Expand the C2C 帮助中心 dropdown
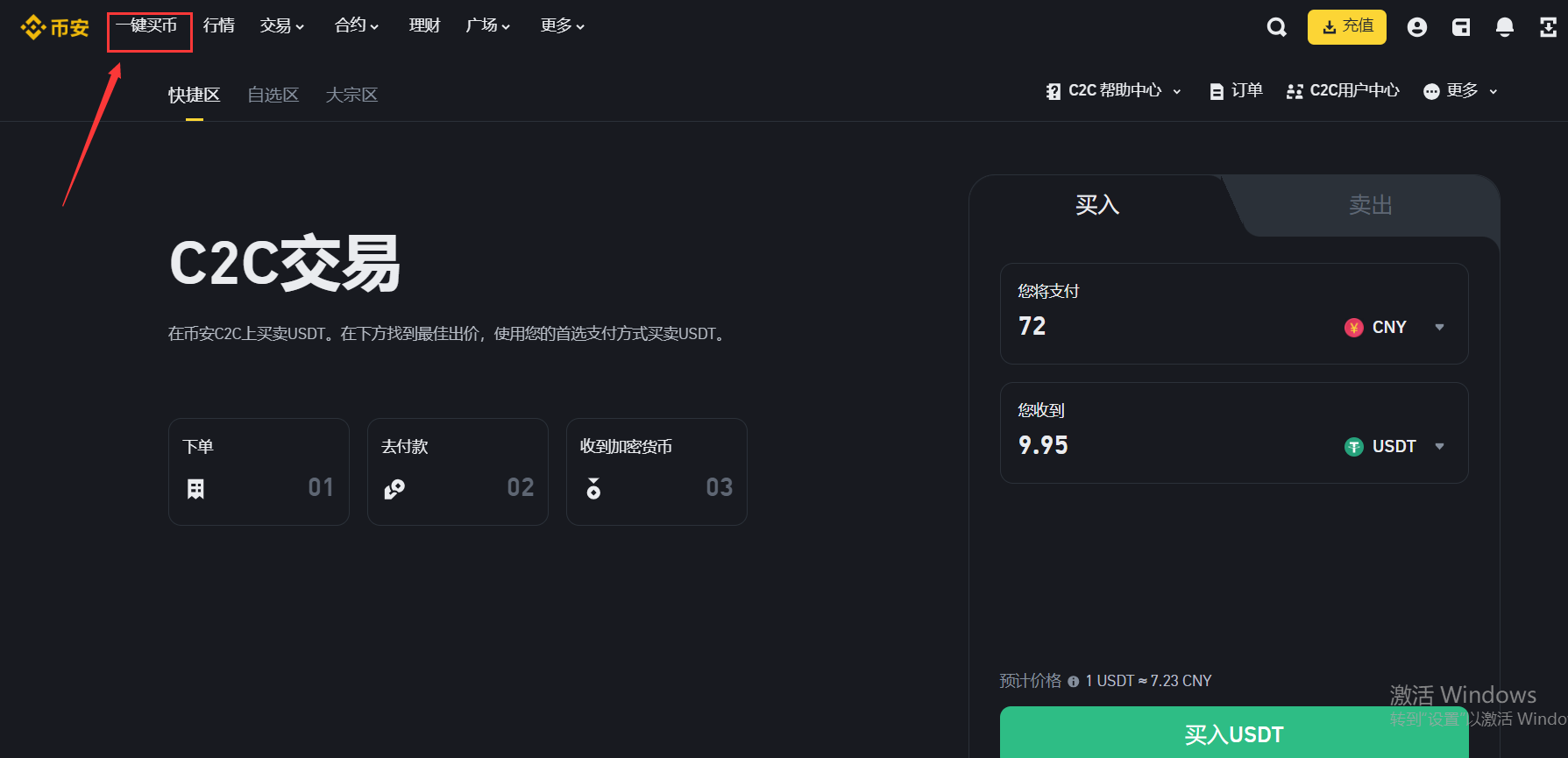 (x=1177, y=91)
